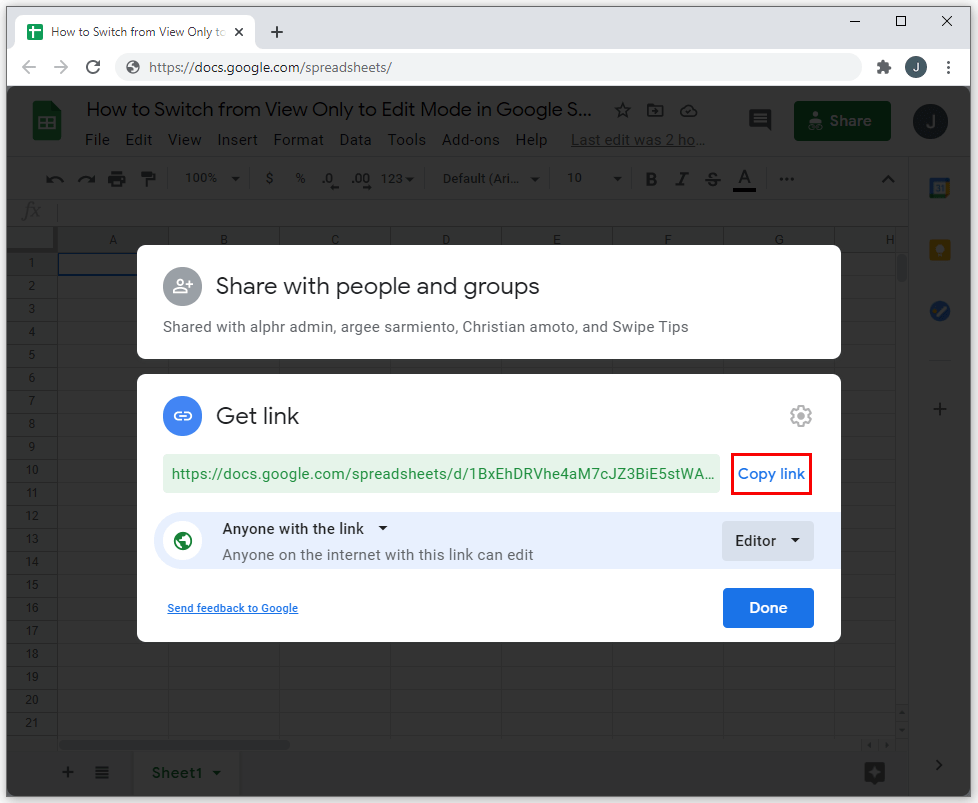The height and width of the screenshot is (803, 978).
Task: Click the gear icon for link settings
Action: [800, 416]
